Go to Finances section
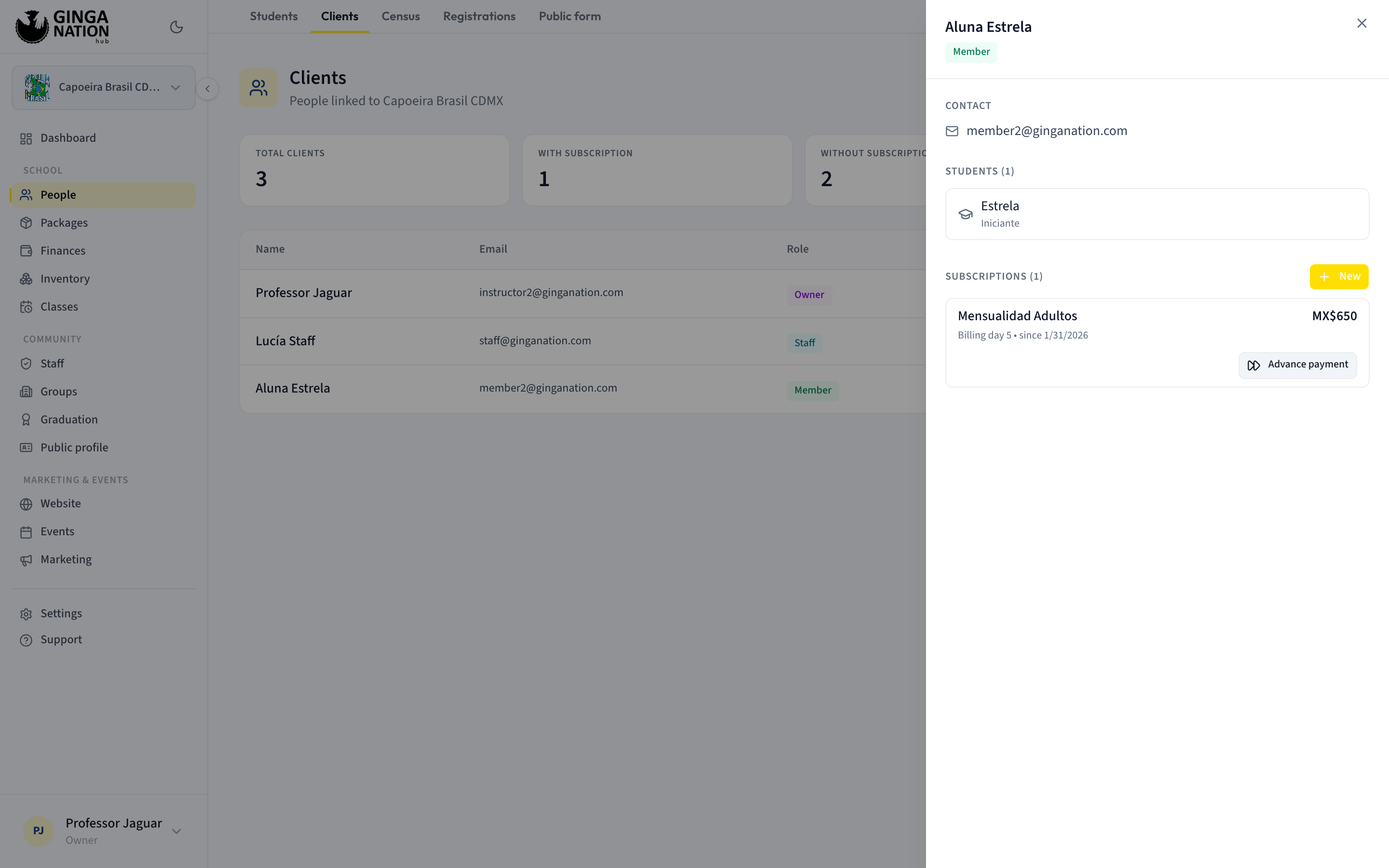The width and height of the screenshot is (1389, 868). 103,251
